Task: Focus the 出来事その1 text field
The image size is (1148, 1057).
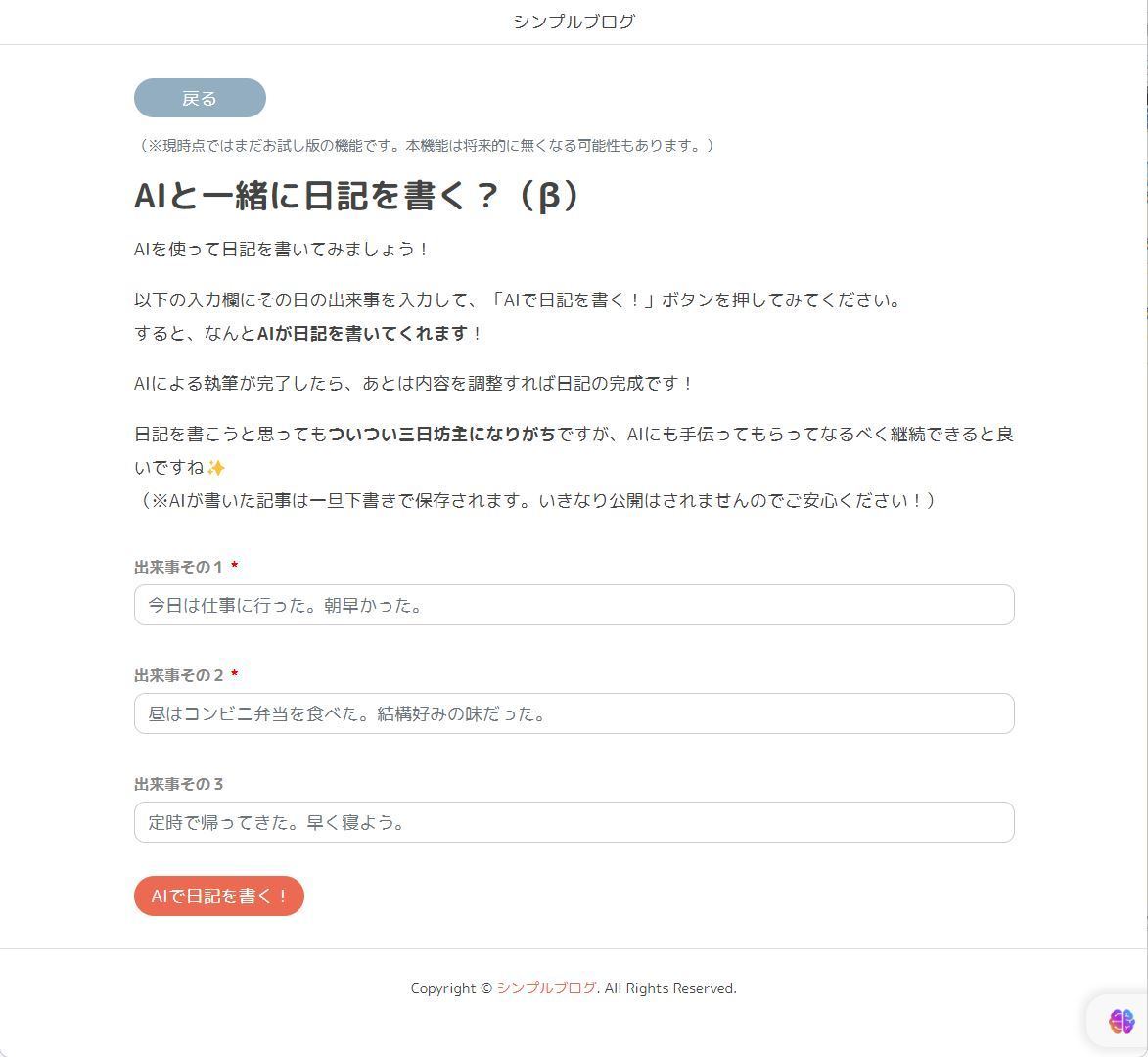Action: click(574, 605)
